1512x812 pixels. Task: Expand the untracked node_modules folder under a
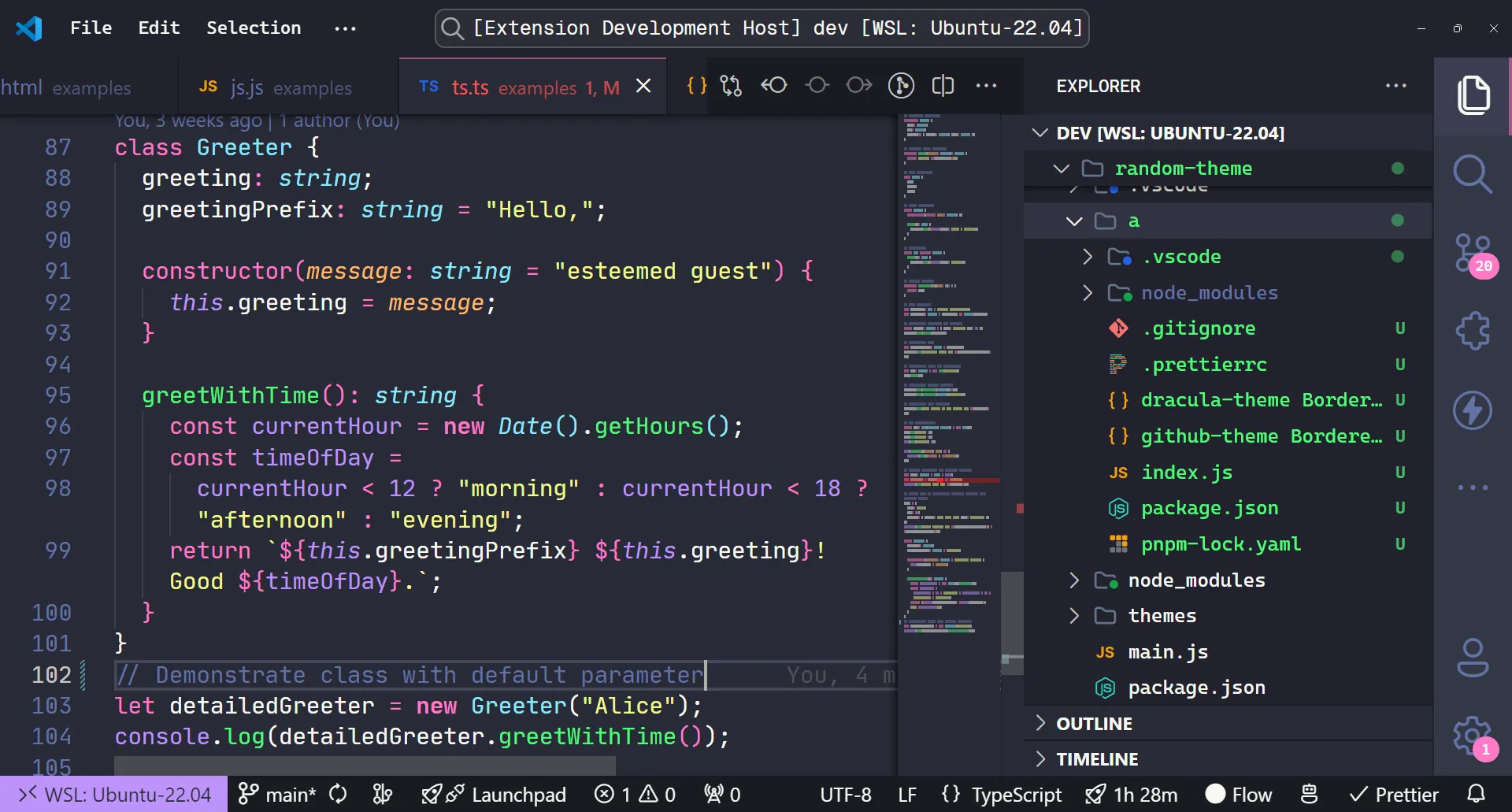[x=1228, y=293]
